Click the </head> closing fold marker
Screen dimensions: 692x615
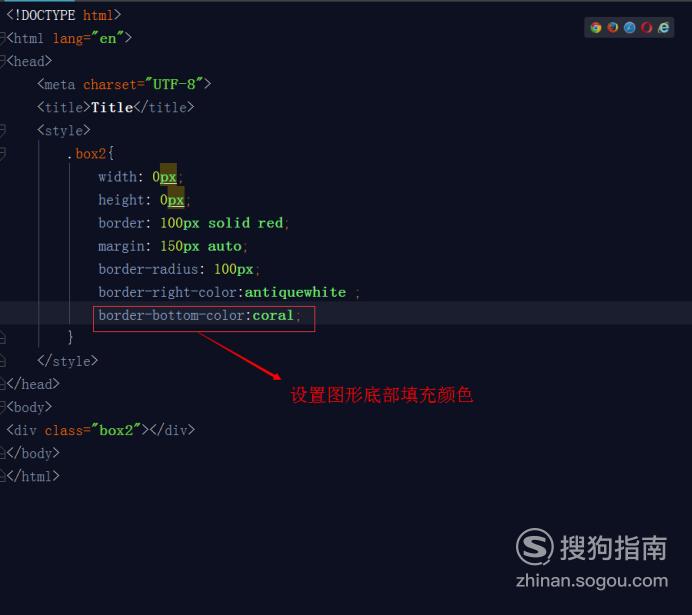coord(3,384)
